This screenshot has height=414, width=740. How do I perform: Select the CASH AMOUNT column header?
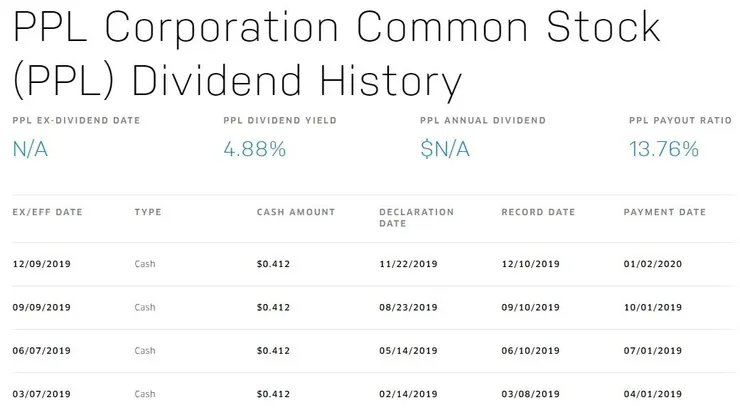(296, 212)
